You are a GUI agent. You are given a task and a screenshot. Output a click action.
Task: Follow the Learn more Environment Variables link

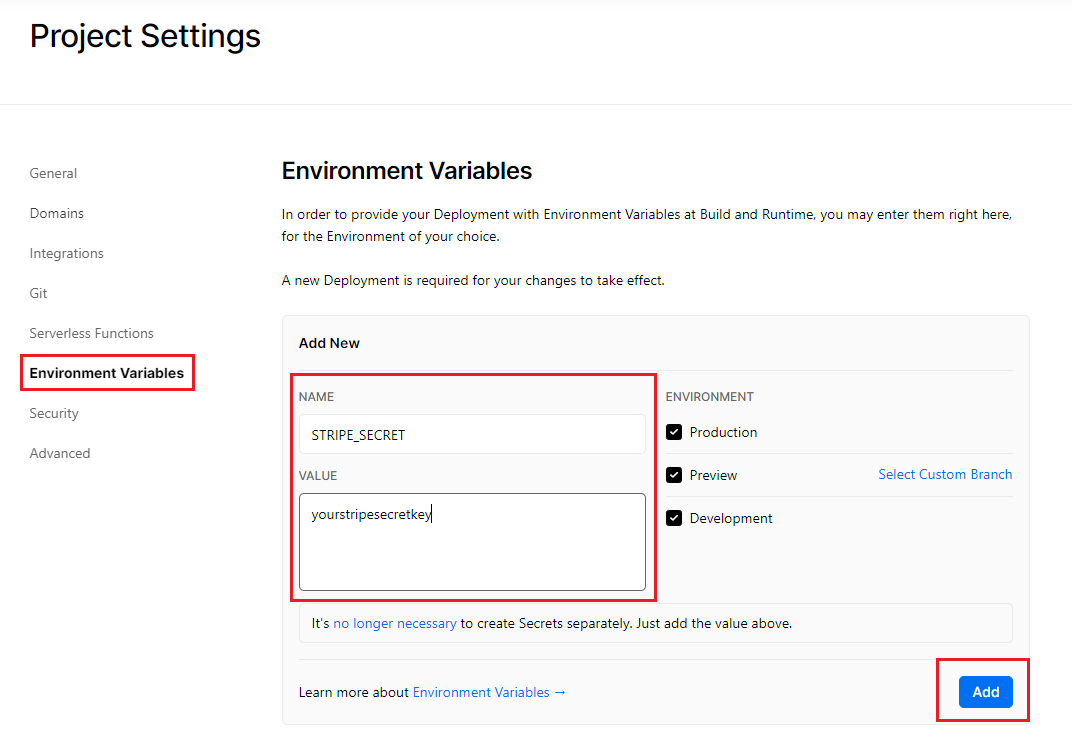point(489,692)
